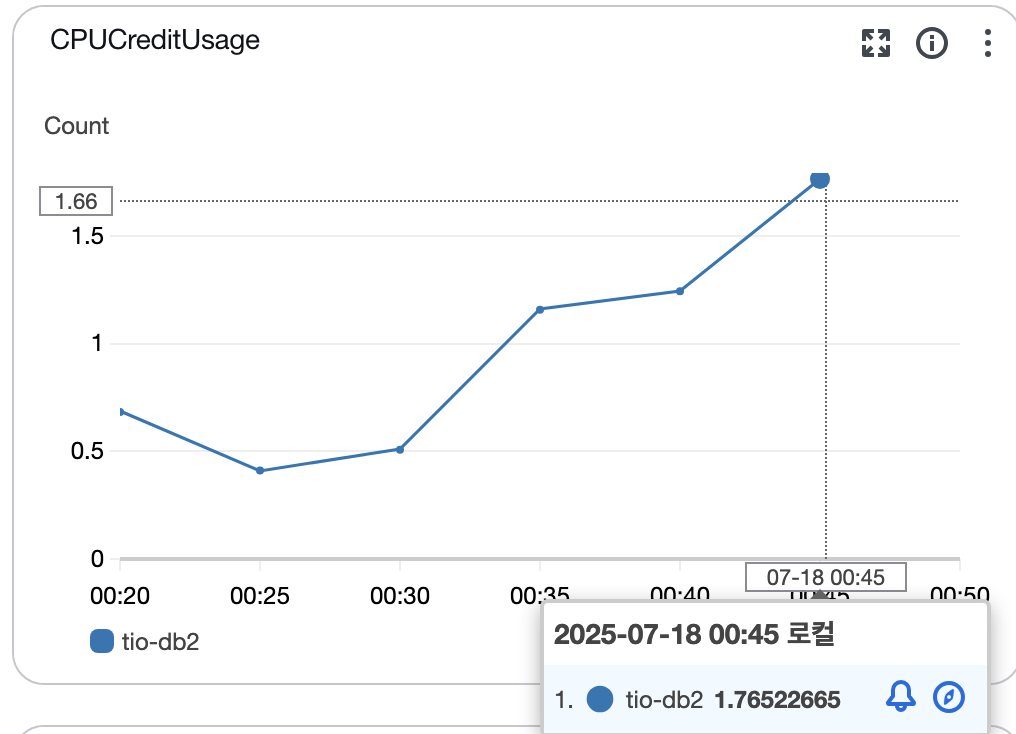1016x734 pixels.
Task: Click the 07-18 00:45 x-axis hover label
Action: point(826,577)
